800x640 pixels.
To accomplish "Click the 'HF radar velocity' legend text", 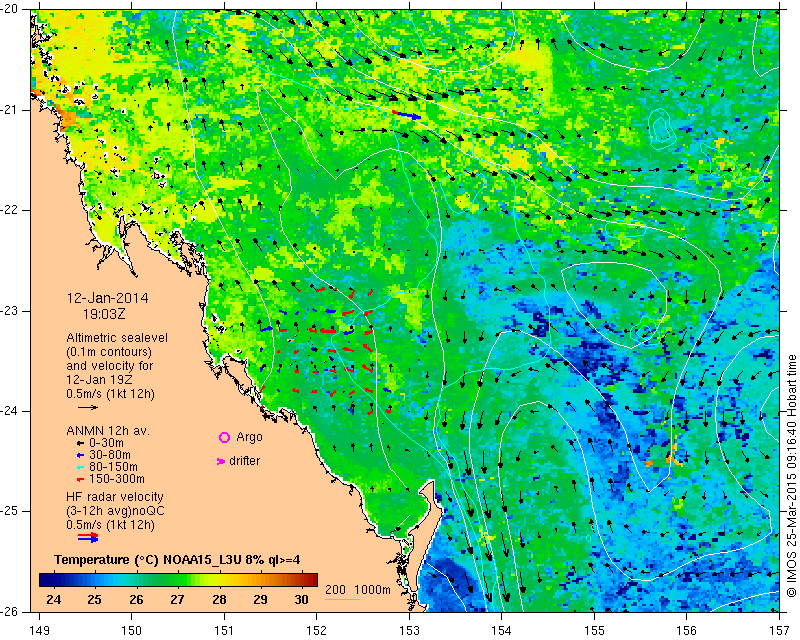I will [115, 497].
